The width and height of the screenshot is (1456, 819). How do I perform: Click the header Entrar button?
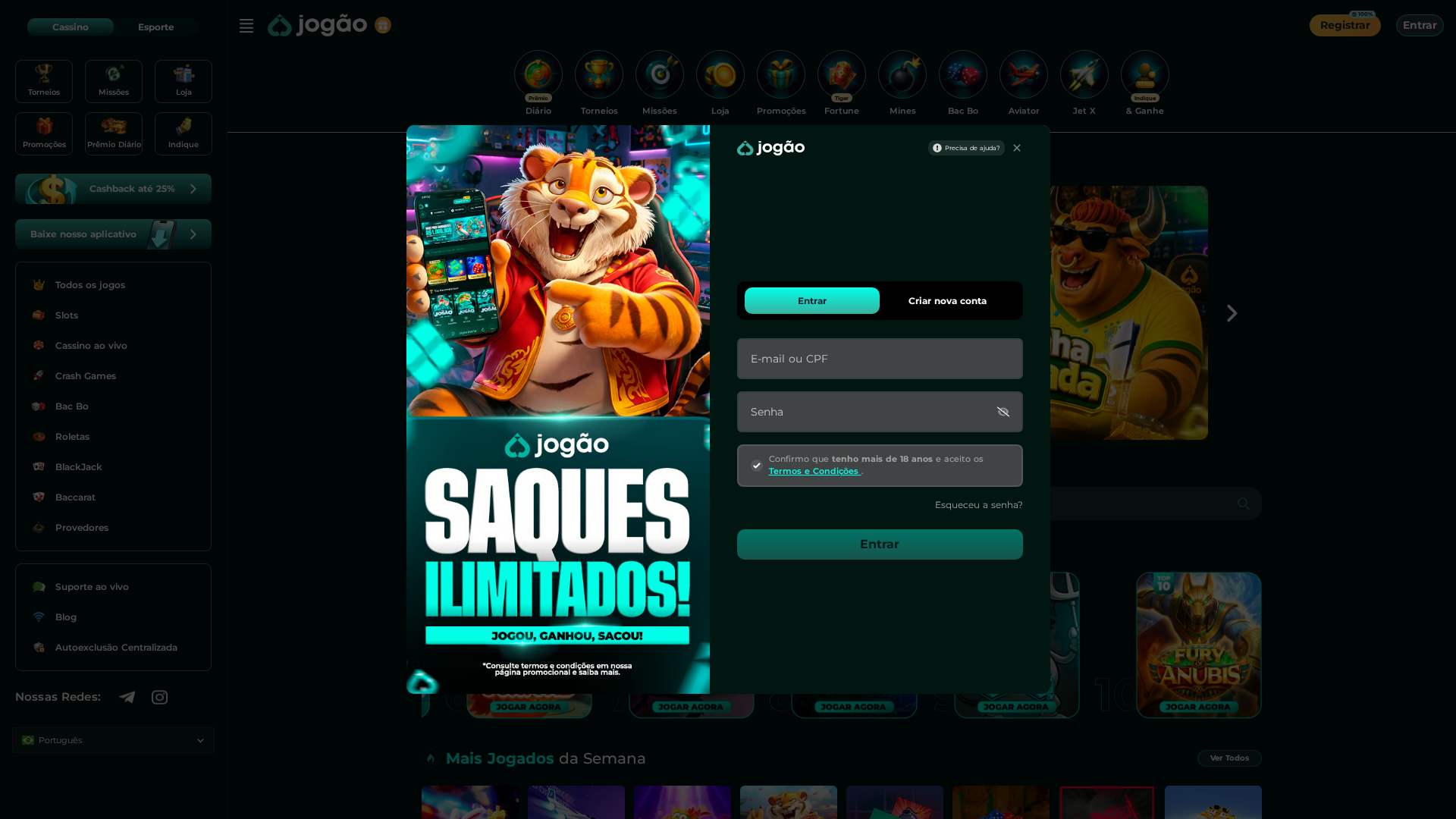1420,26
